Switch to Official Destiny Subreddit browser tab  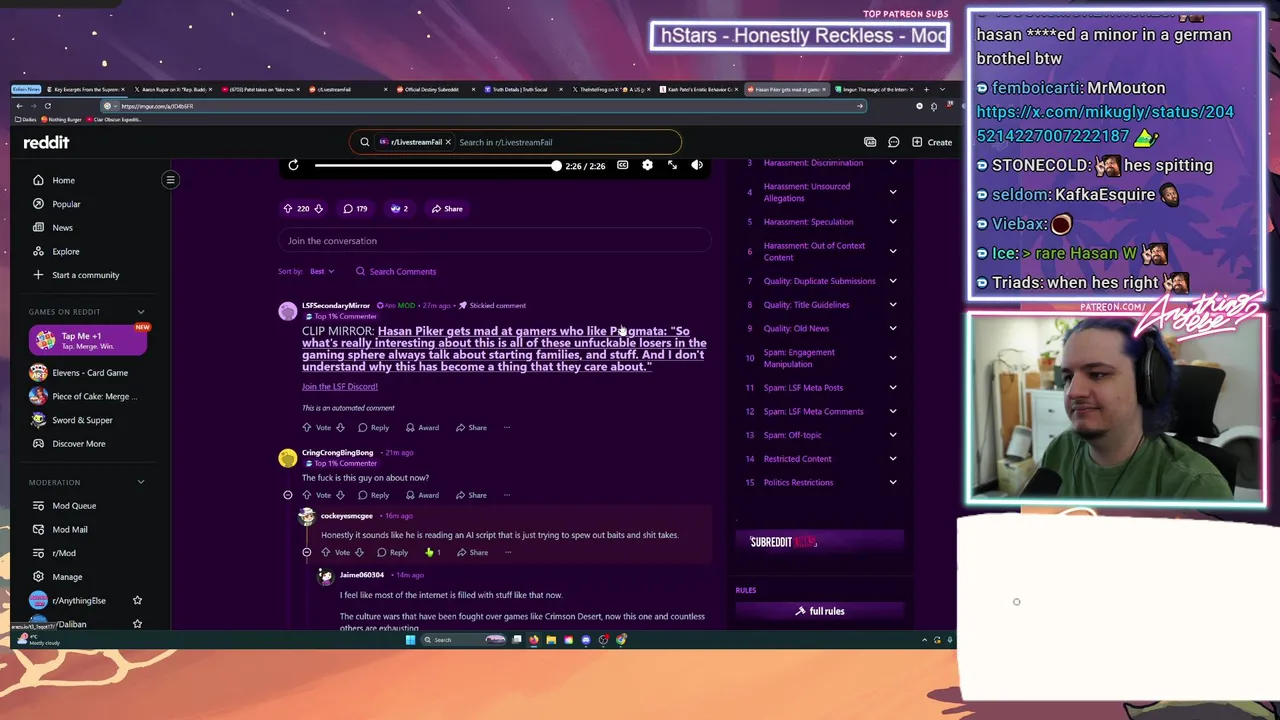pyautogui.click(x=432, y=89)
